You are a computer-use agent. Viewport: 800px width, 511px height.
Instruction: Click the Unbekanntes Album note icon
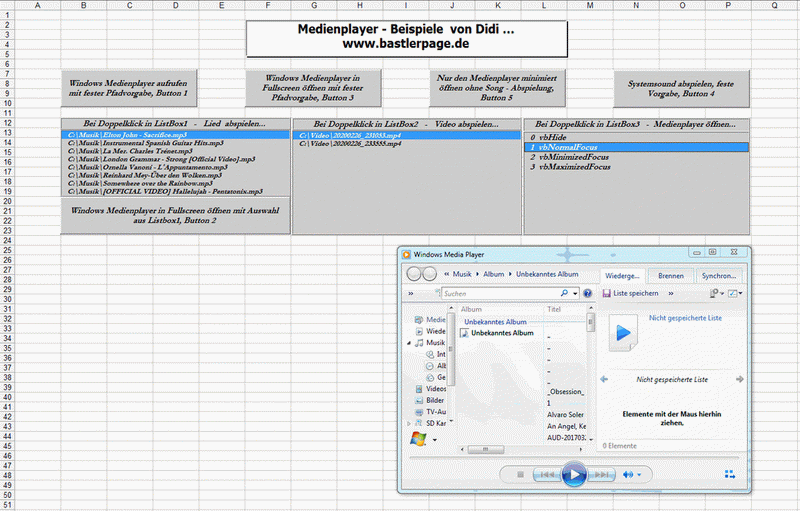[x=464, y=333]
